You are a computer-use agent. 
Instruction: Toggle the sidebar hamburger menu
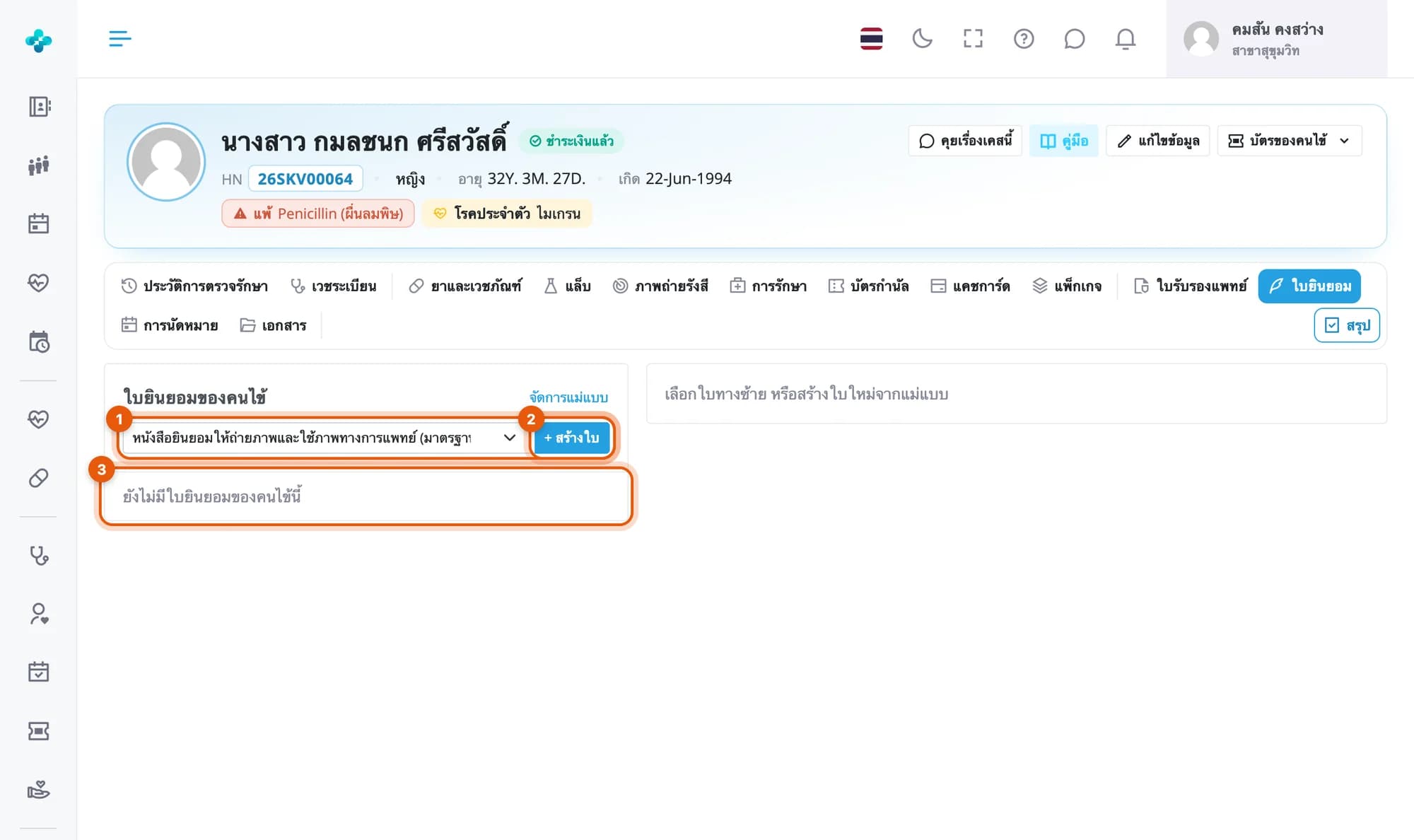[119, 38]
